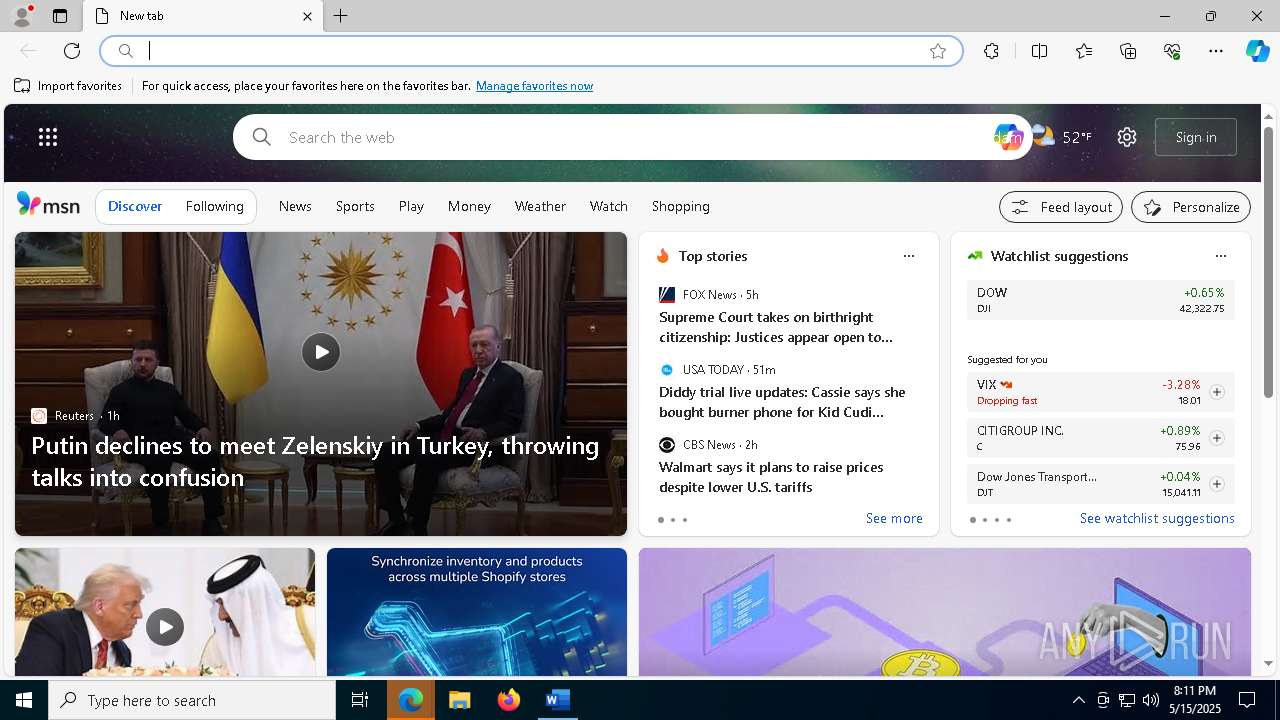Open the News menu item
This screenshot has height=720, width=1280.
pyautogui.click(x=295, y=206)
